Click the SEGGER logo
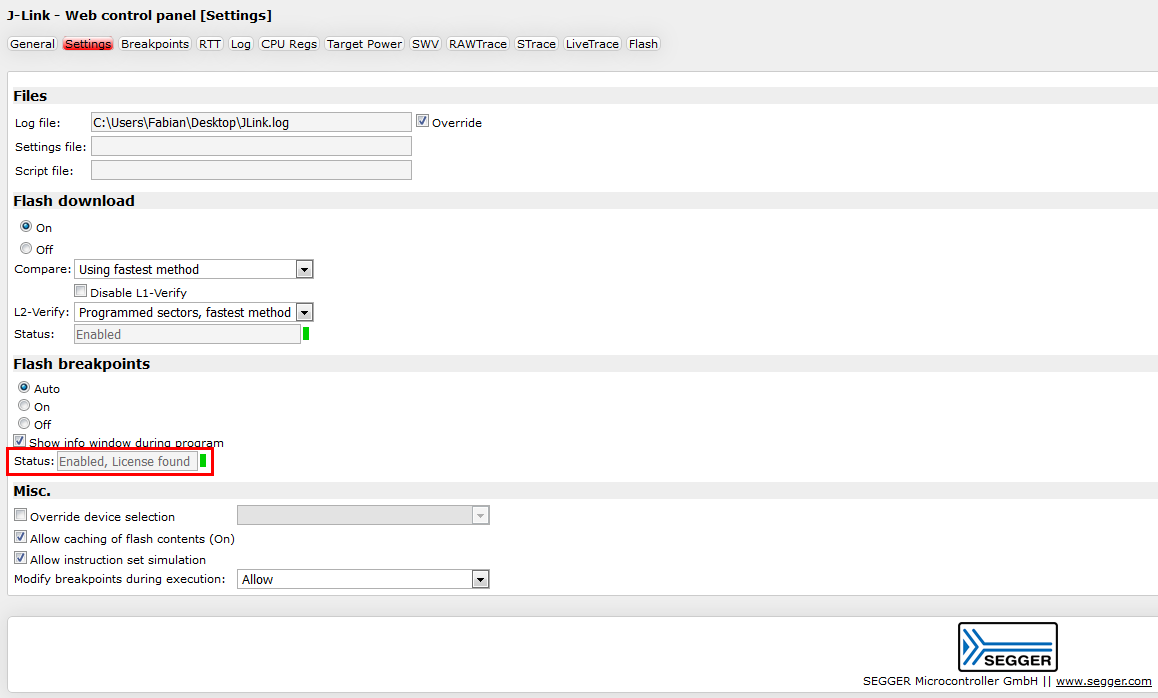This screenshot has width=1158, height=698. point(1007,647)
